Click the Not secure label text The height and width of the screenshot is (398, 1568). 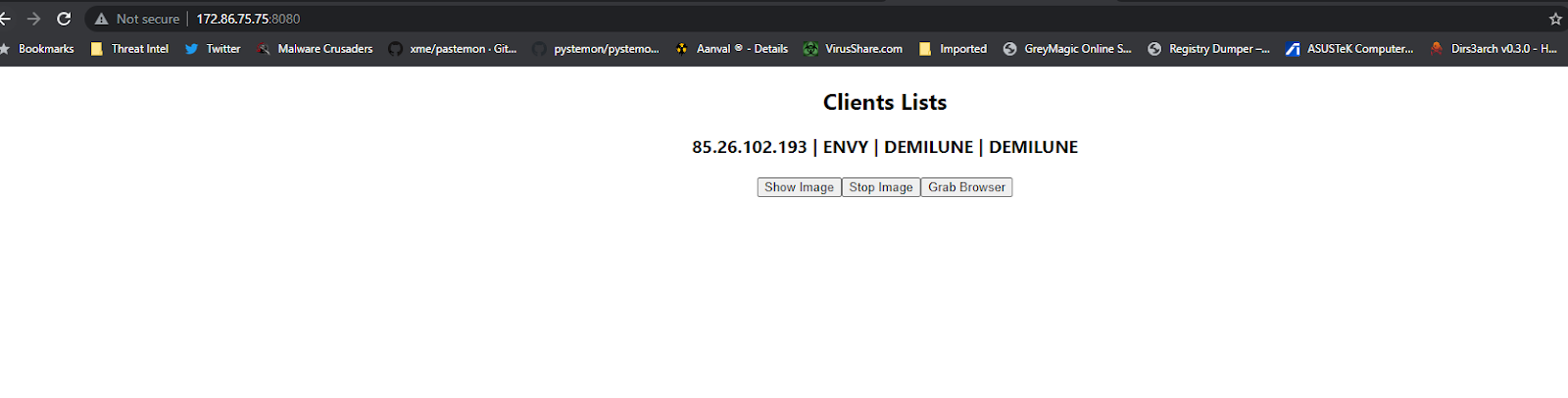click(148, 19)
